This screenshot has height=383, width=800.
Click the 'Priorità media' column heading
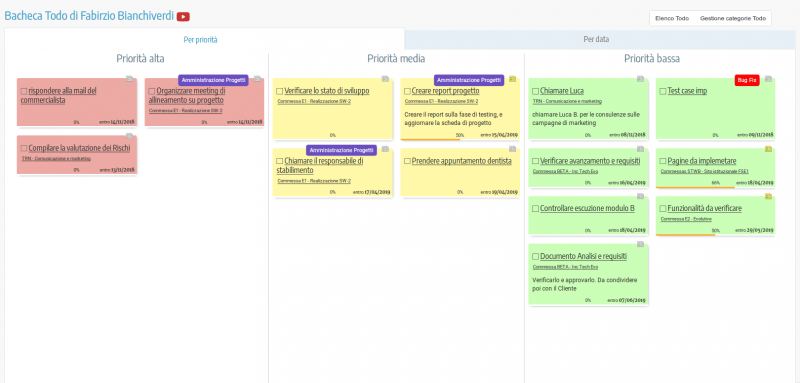(396, 59)
